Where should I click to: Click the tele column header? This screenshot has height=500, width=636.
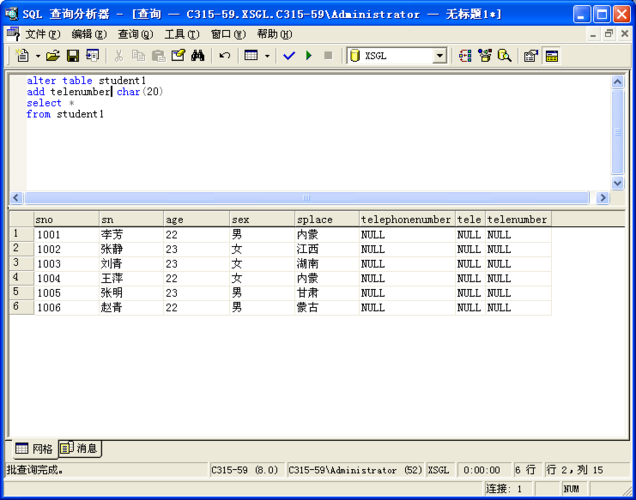pyautogui.click(x=470, y=219)
